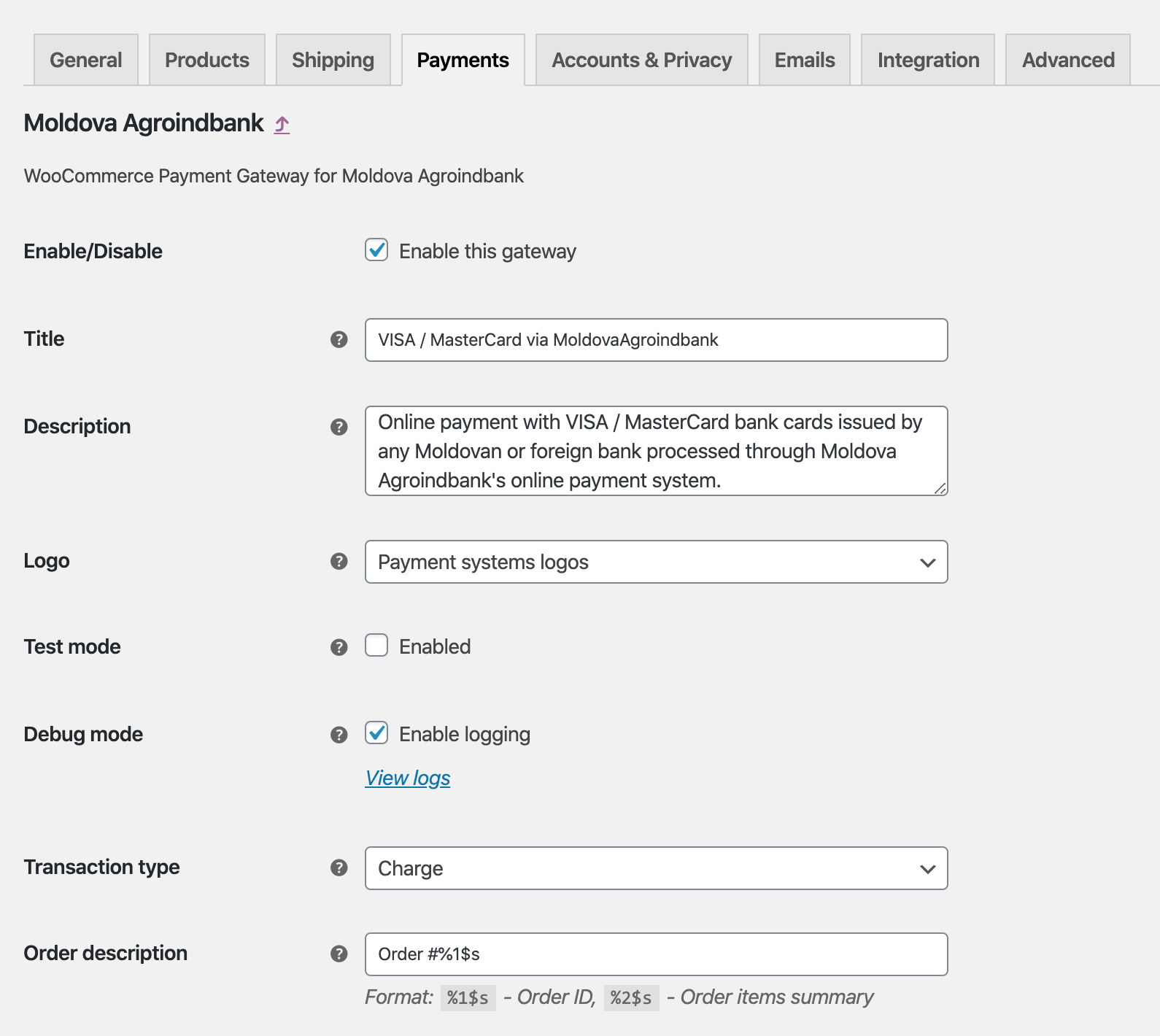Viewport: 1160px width, 1036px height.
Task: Click the help icon beside Logo
Action: point(339,561)
